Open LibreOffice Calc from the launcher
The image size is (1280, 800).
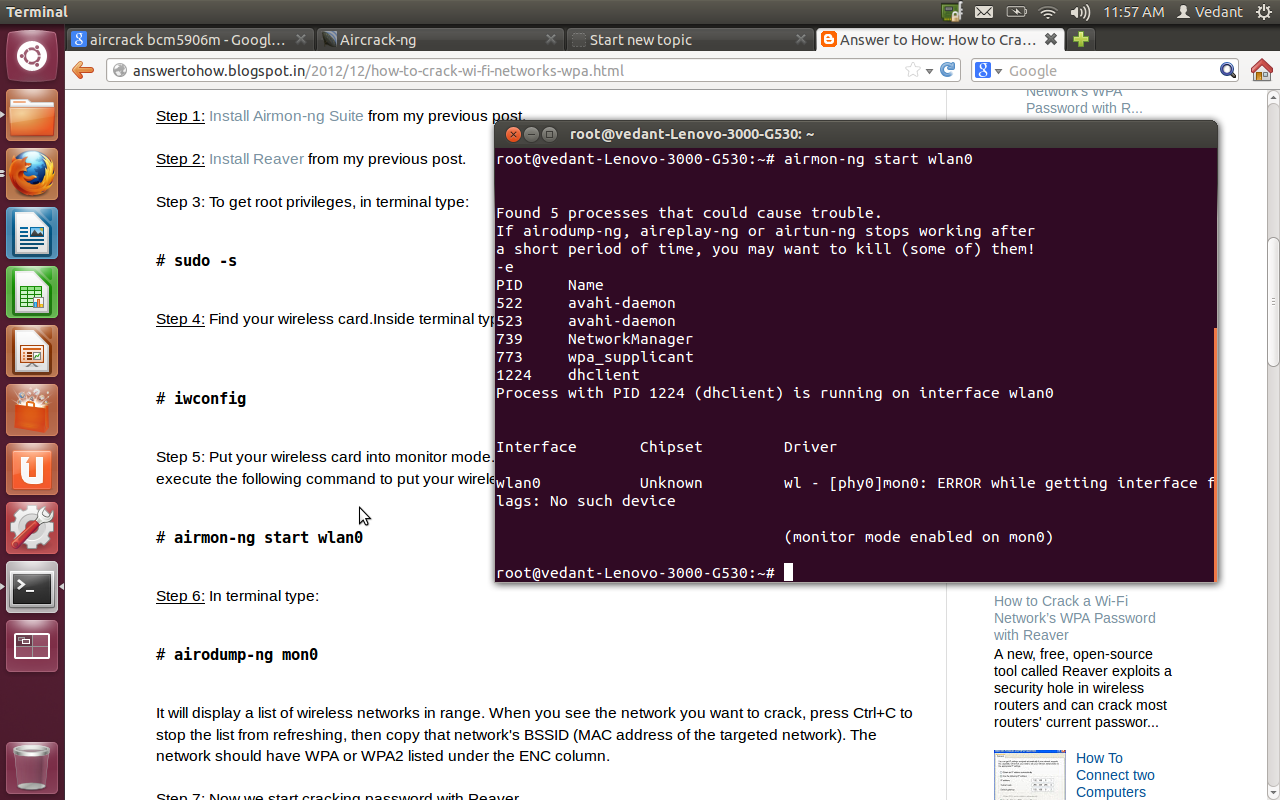coord(32,292)
